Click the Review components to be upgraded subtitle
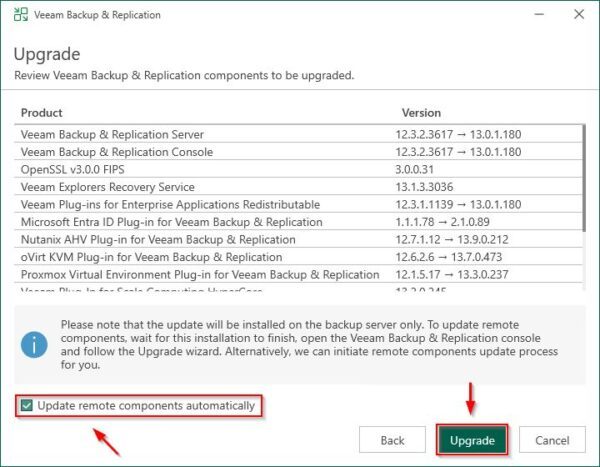 184,75
